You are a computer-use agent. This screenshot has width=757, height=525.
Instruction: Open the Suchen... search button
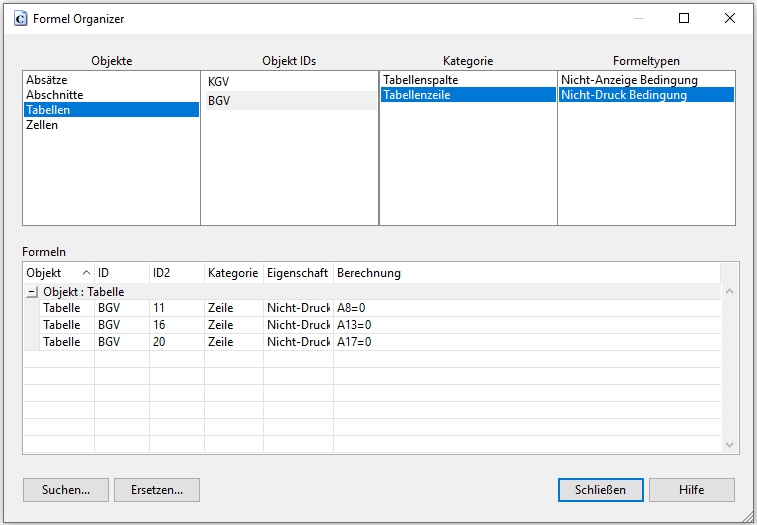(x=66, y=490)
